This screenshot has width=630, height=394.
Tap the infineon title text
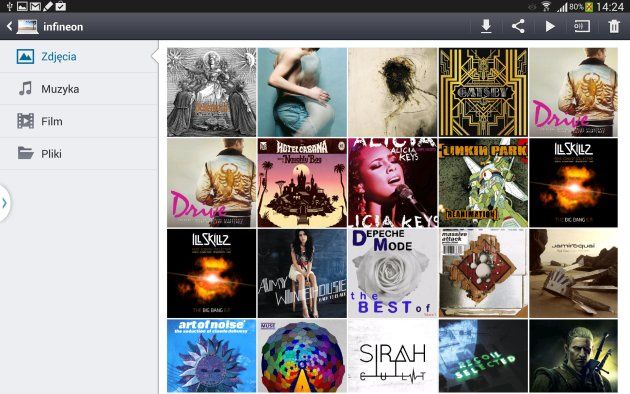click(x=63, y=27)
